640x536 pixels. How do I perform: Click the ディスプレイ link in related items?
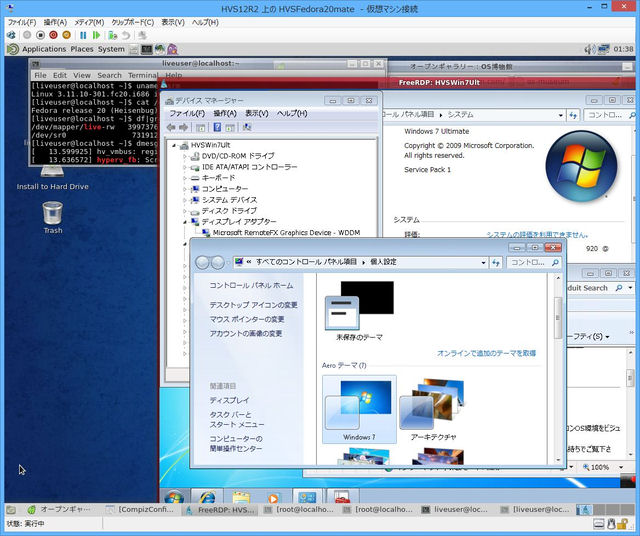229,400
